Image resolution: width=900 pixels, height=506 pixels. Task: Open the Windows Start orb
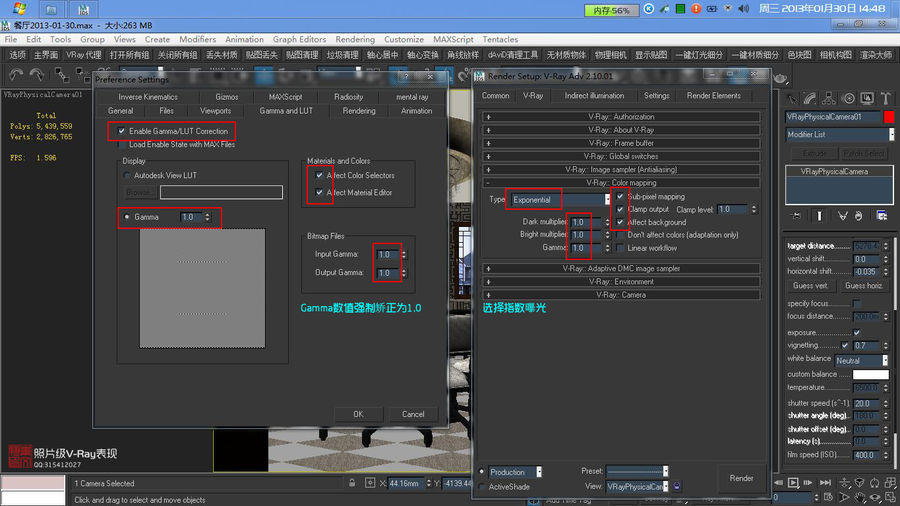click(20, 8)
